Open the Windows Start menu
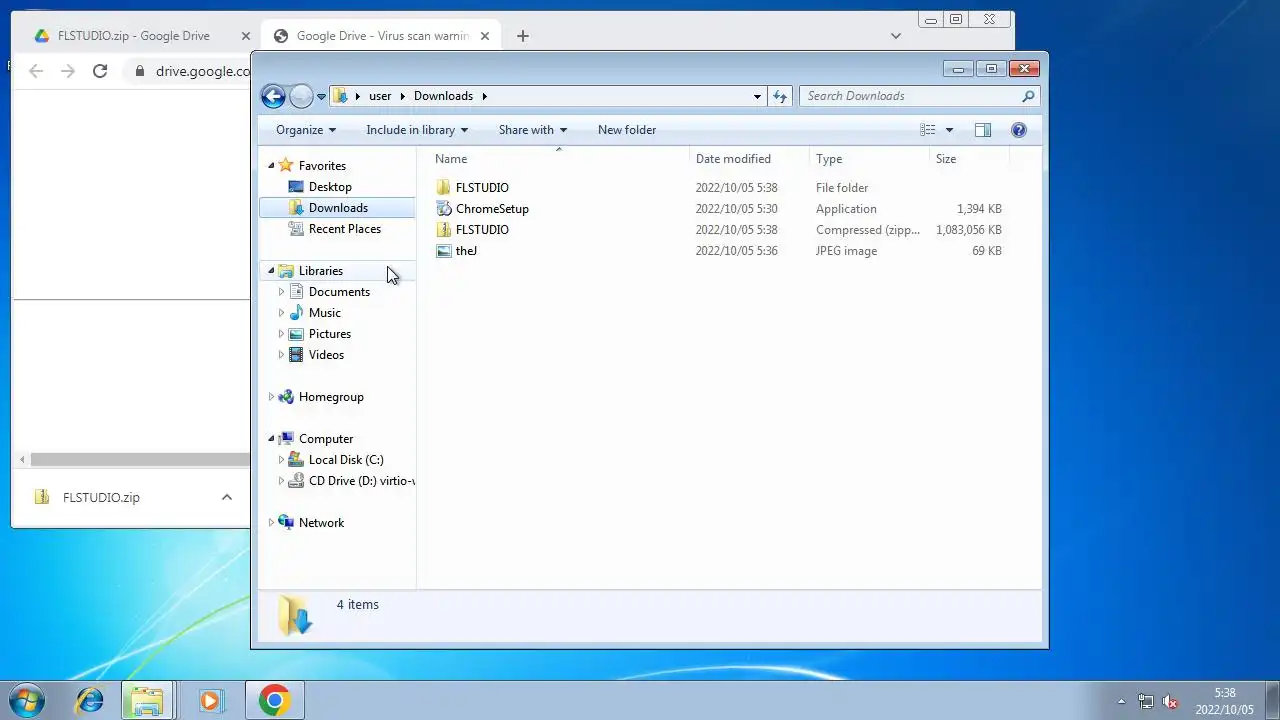Image resolution: width=1280 pixels, height=720 pixels. click(27, 700)
